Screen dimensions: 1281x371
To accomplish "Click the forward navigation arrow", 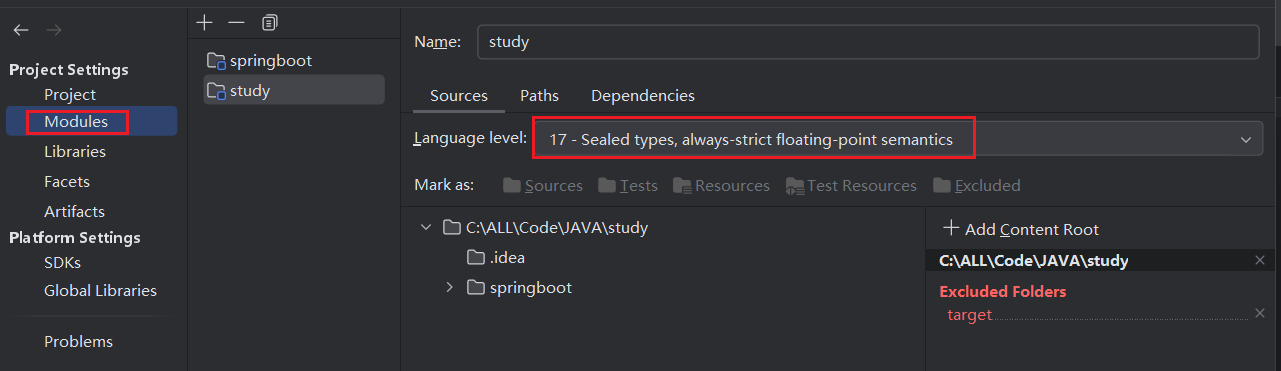I will point(54,30).
